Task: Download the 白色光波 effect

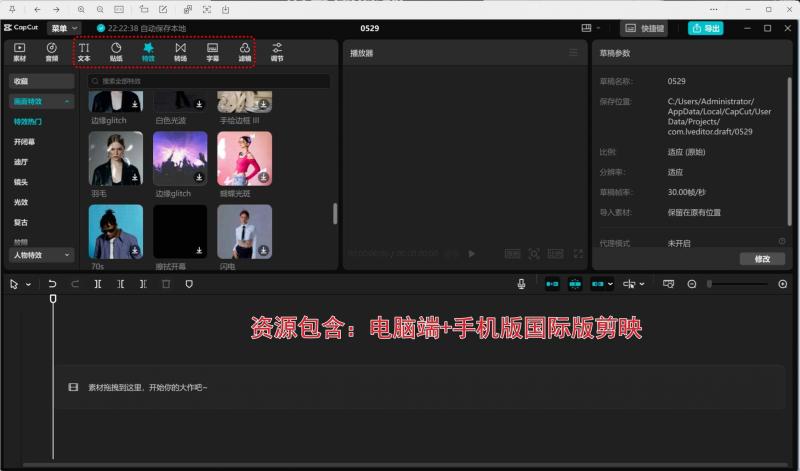Action: pos(199,104)
